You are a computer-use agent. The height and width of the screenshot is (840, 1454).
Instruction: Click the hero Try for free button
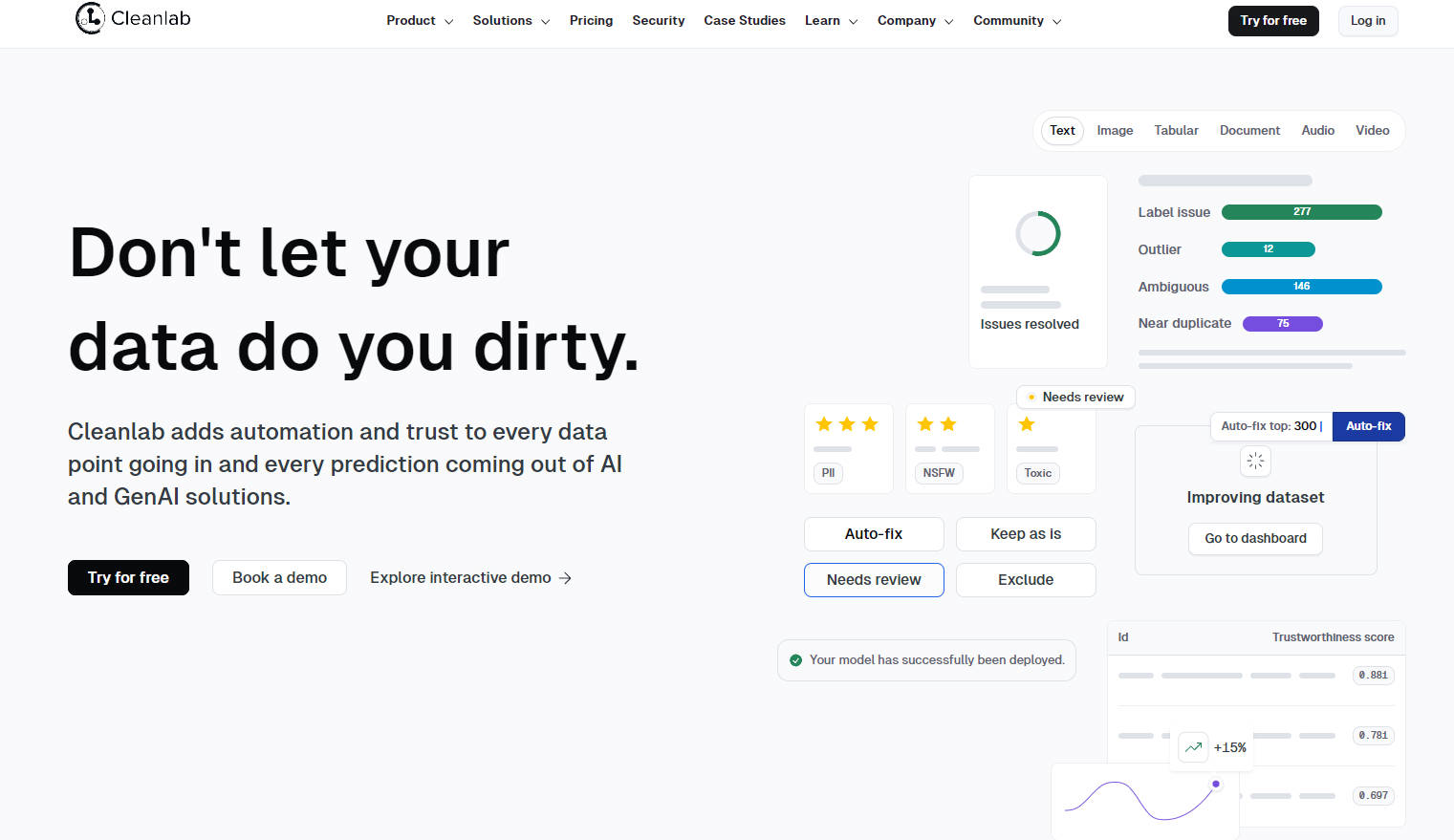(128, 578)
